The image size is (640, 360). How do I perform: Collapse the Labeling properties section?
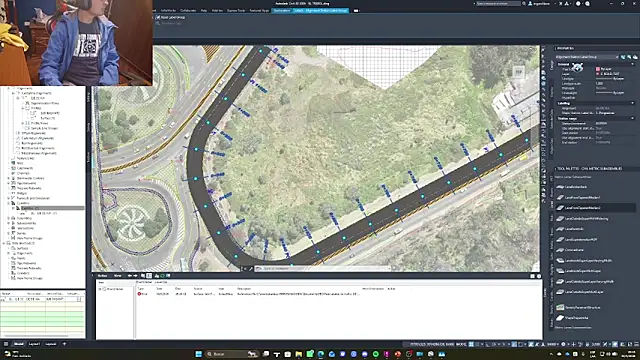click(633, 103)
